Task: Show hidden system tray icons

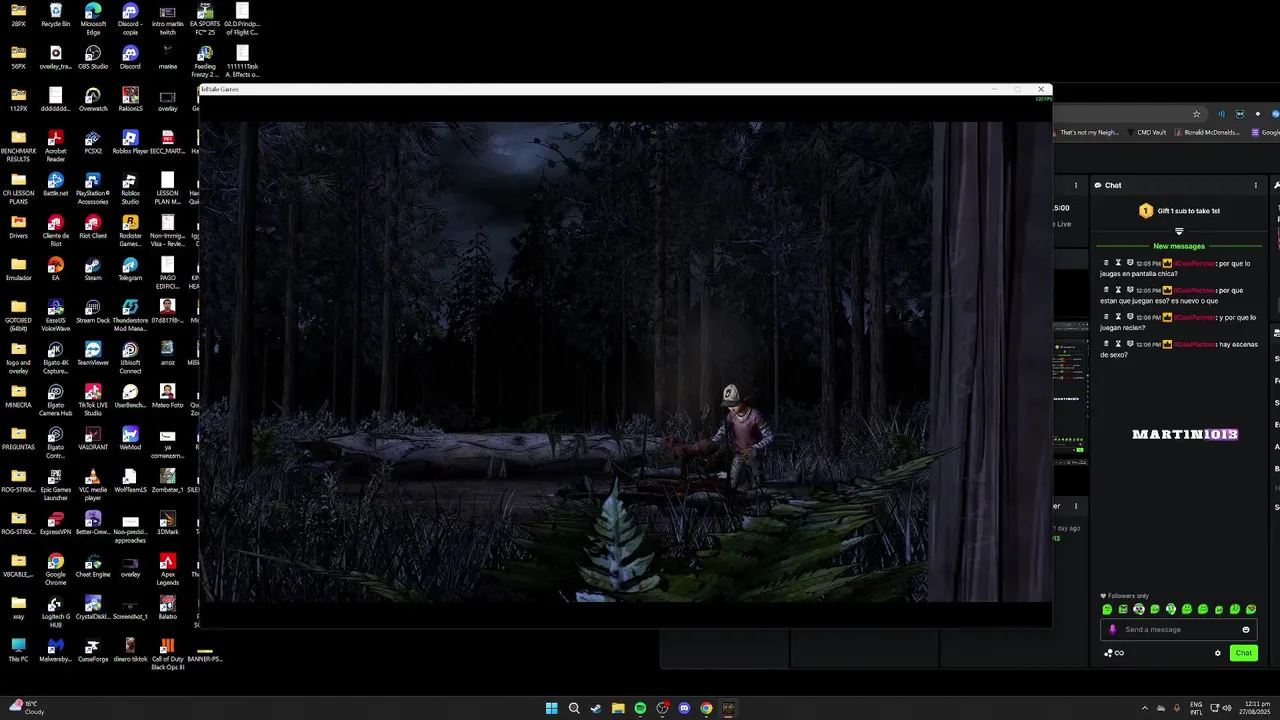Action: point(1145,708)
